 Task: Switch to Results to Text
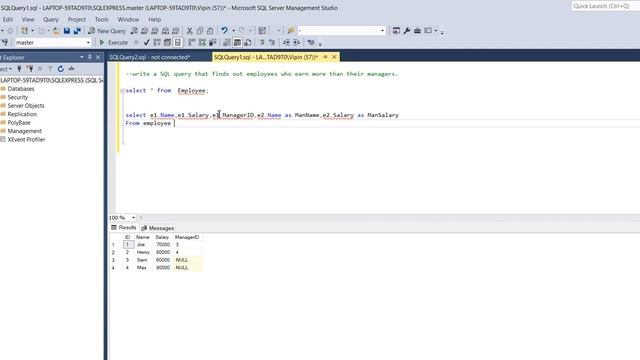click(227, 42)
